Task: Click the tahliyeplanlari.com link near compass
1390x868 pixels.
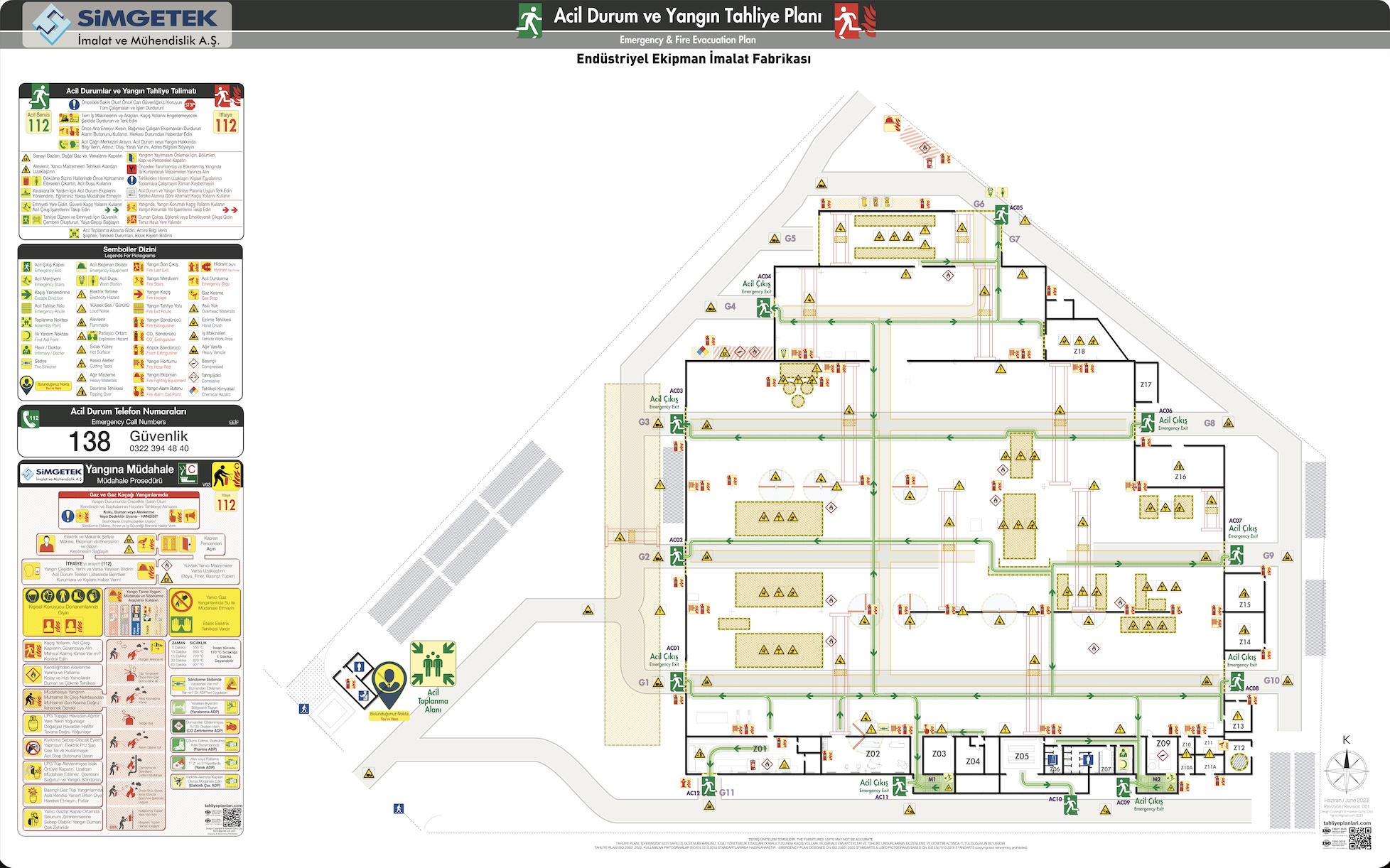Action: tap(1346, 823)
